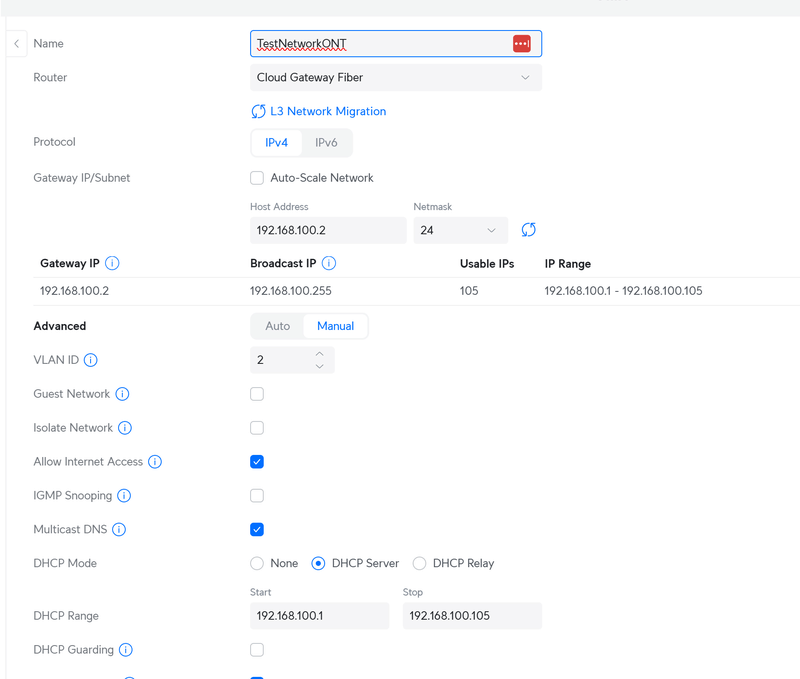The image size is (800, 679).
Task: Click the Gateway IP info icon
Action: pyautogui.click(x=112, y=264)
